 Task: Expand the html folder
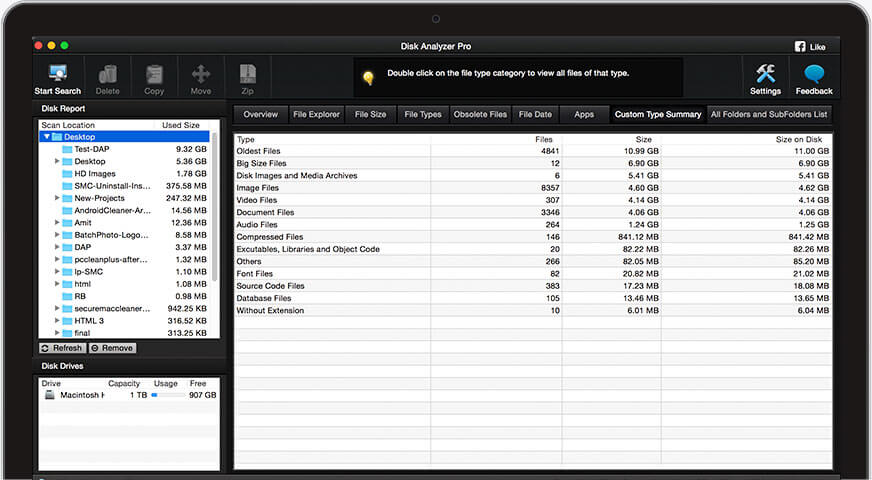tap(57, 284)
